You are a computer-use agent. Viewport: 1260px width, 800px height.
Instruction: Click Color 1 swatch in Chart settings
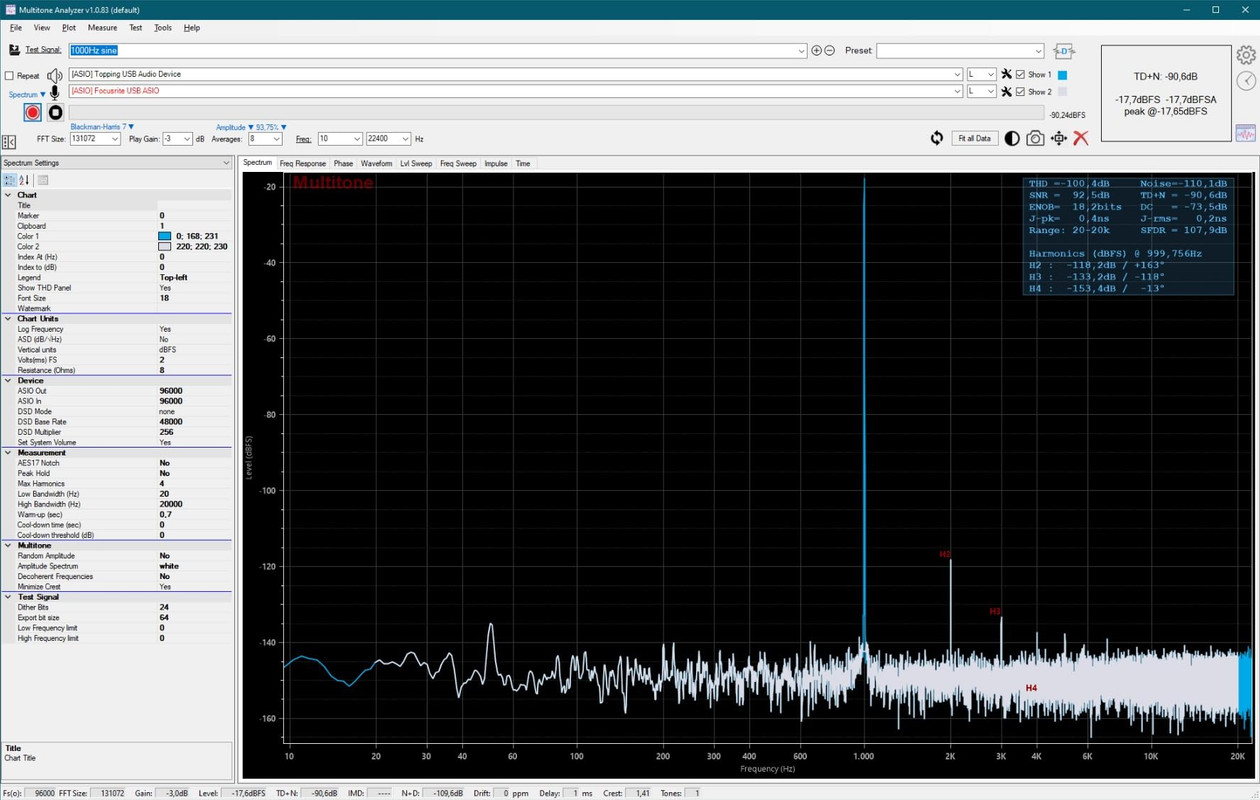pyautogui.click(x=165, y=236)
